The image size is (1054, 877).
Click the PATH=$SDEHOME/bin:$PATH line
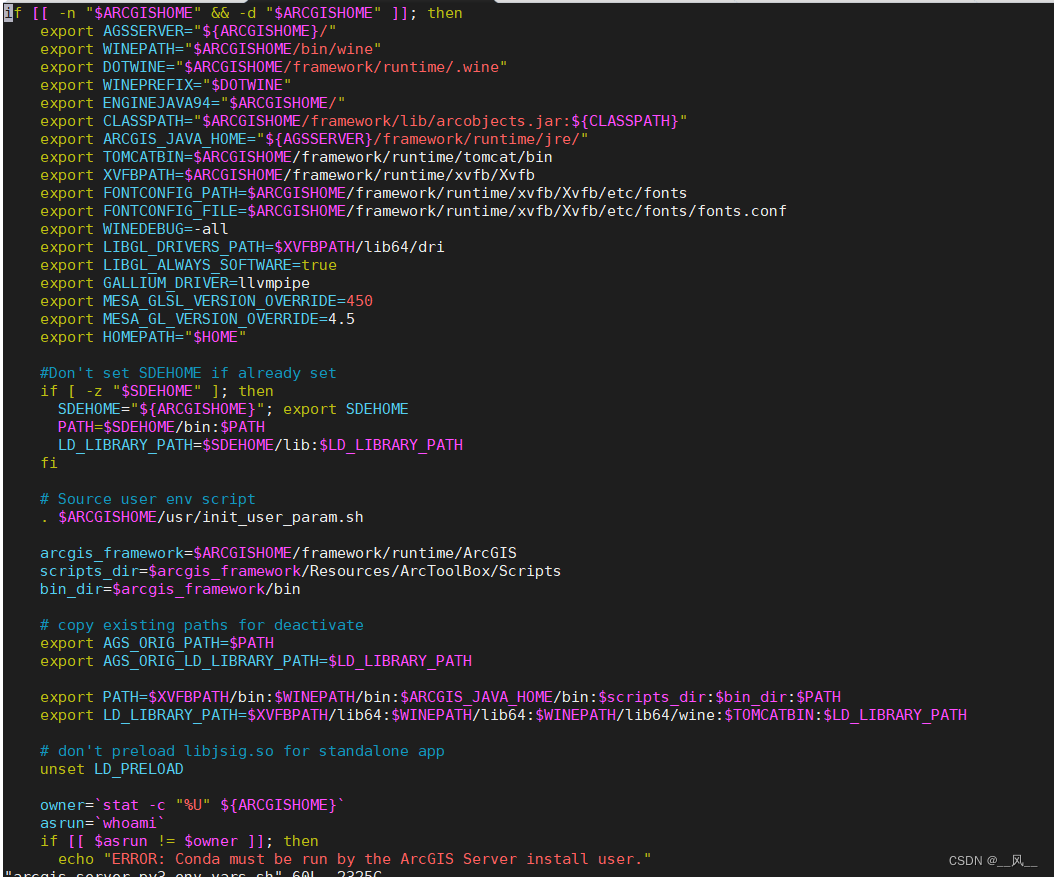[x=161, y=427]
